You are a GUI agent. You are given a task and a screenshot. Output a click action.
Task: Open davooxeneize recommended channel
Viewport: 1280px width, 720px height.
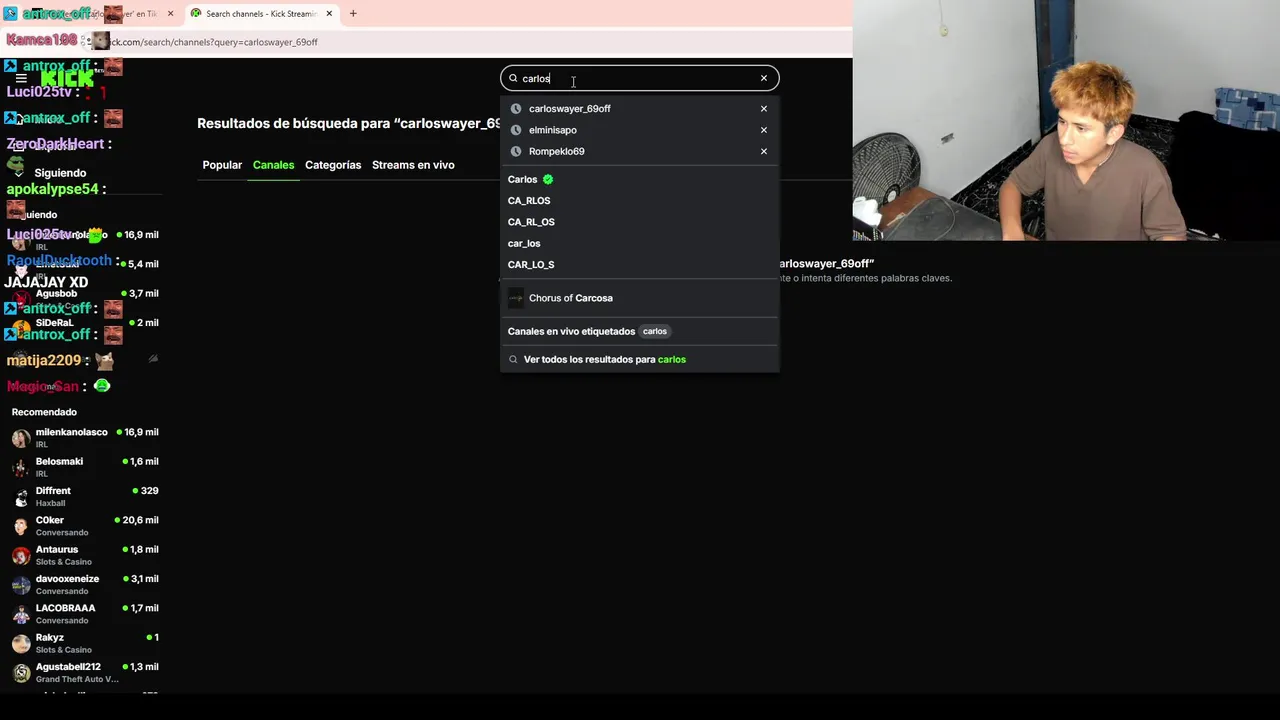pyautogui.click(x=85, y=584)
